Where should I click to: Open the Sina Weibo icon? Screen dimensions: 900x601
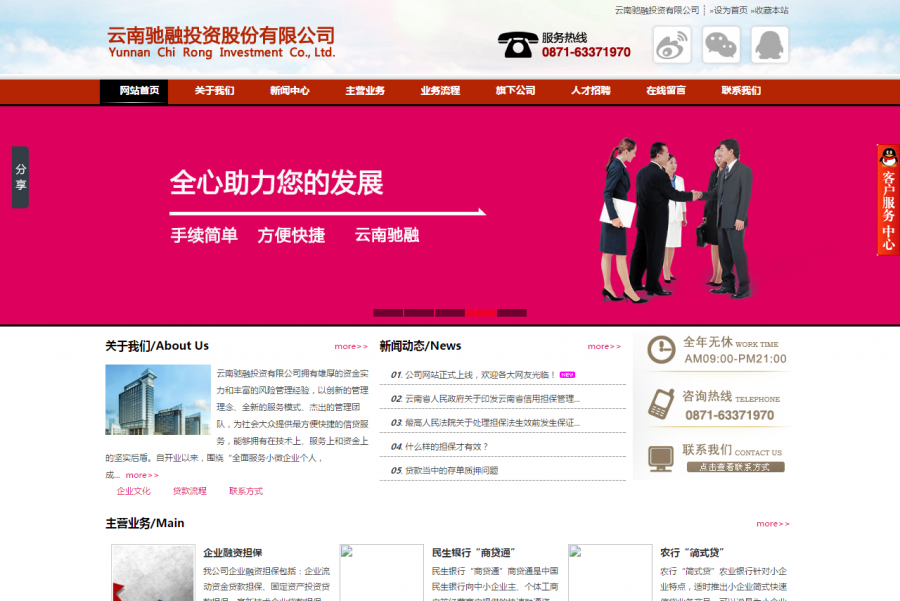670,44
